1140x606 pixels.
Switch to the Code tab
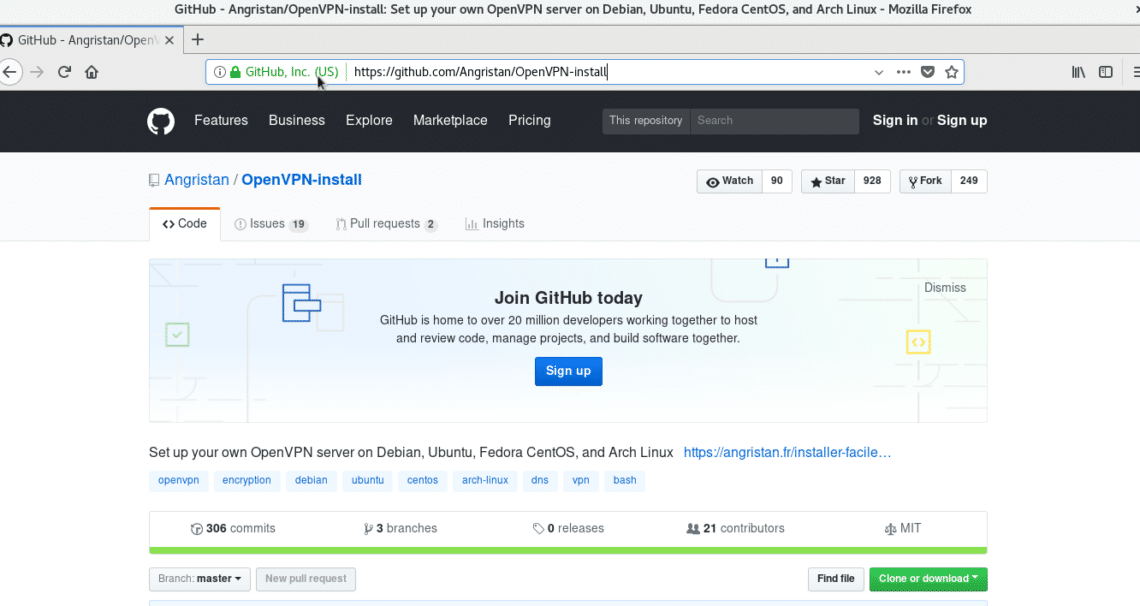pyautogui.click(x=185, y=224)
